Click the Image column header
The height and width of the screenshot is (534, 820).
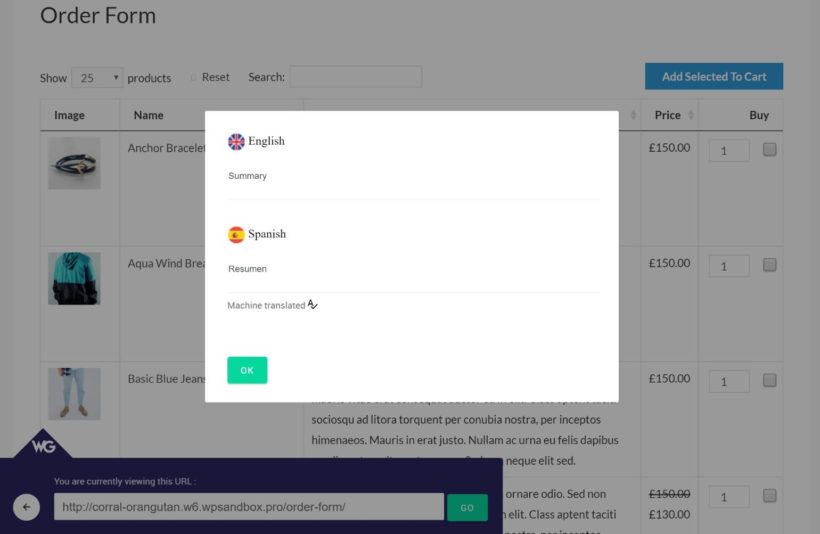coord(69,115)
